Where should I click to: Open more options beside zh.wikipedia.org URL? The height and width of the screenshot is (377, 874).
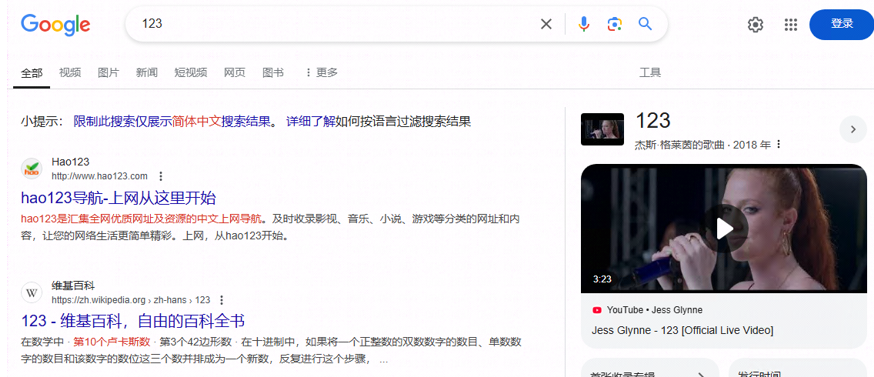coord(221,300)
